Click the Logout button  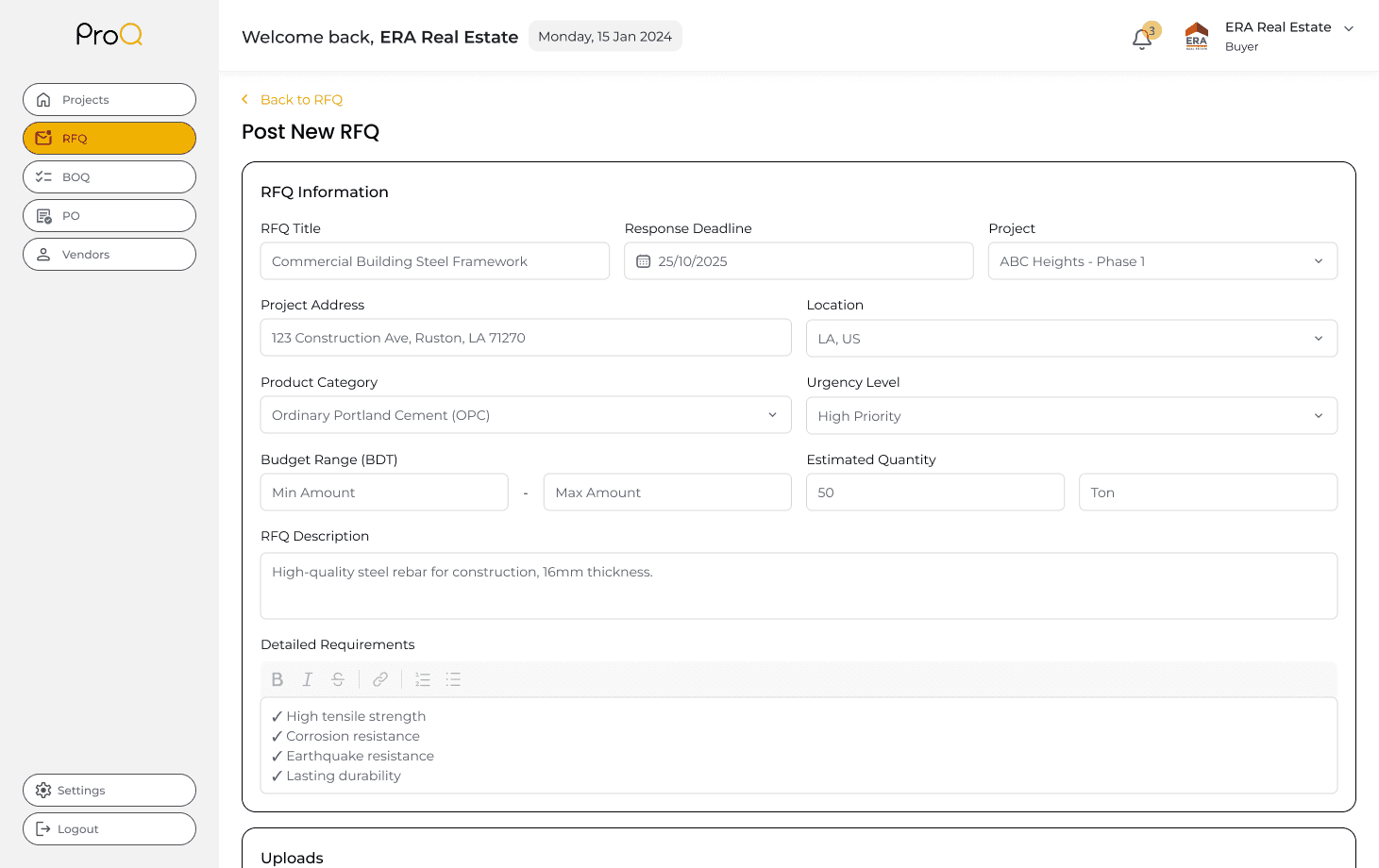coord(109,829)
